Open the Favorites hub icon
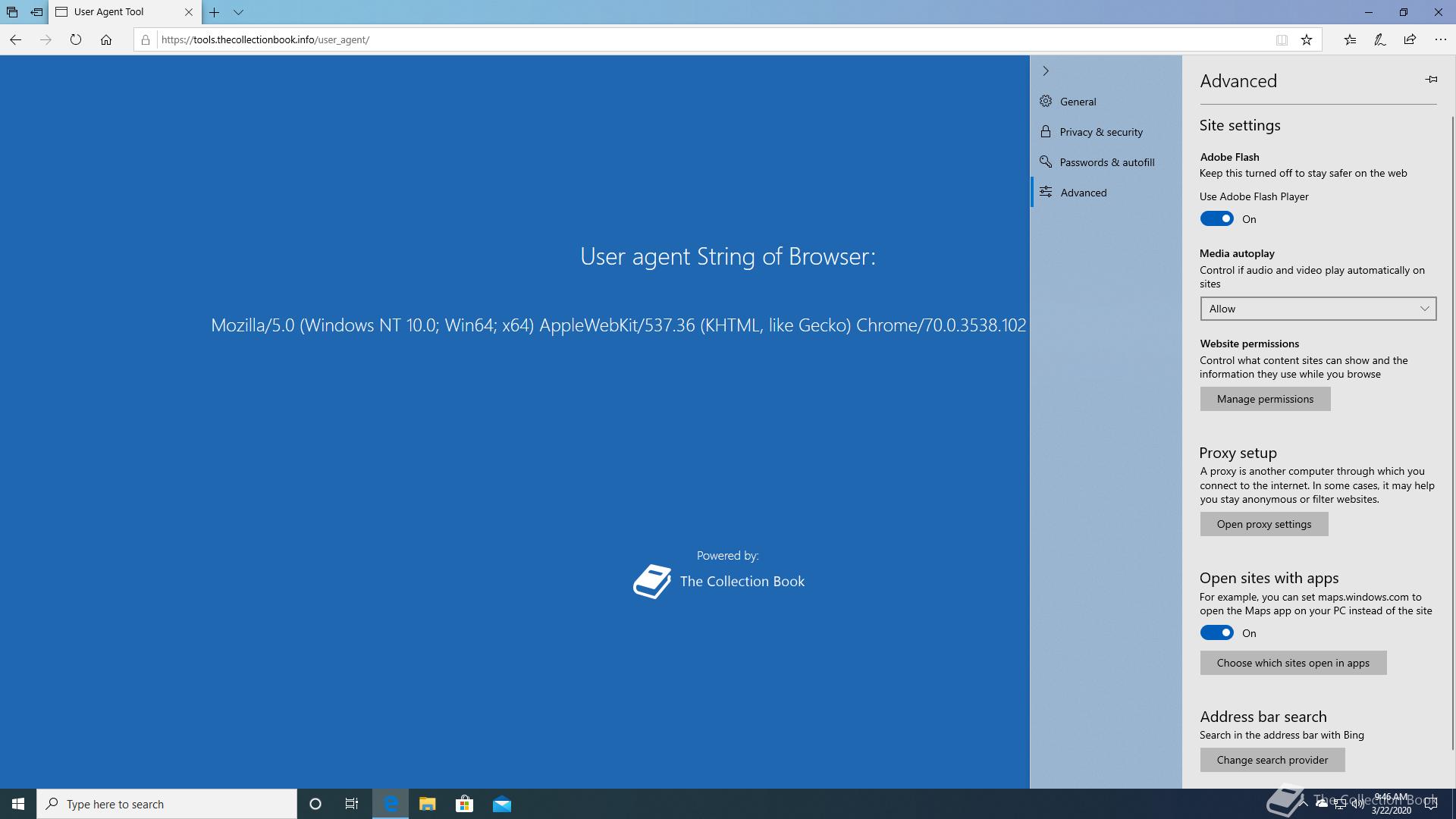The image size is (1456, 819). click(x=1350, y=39)
